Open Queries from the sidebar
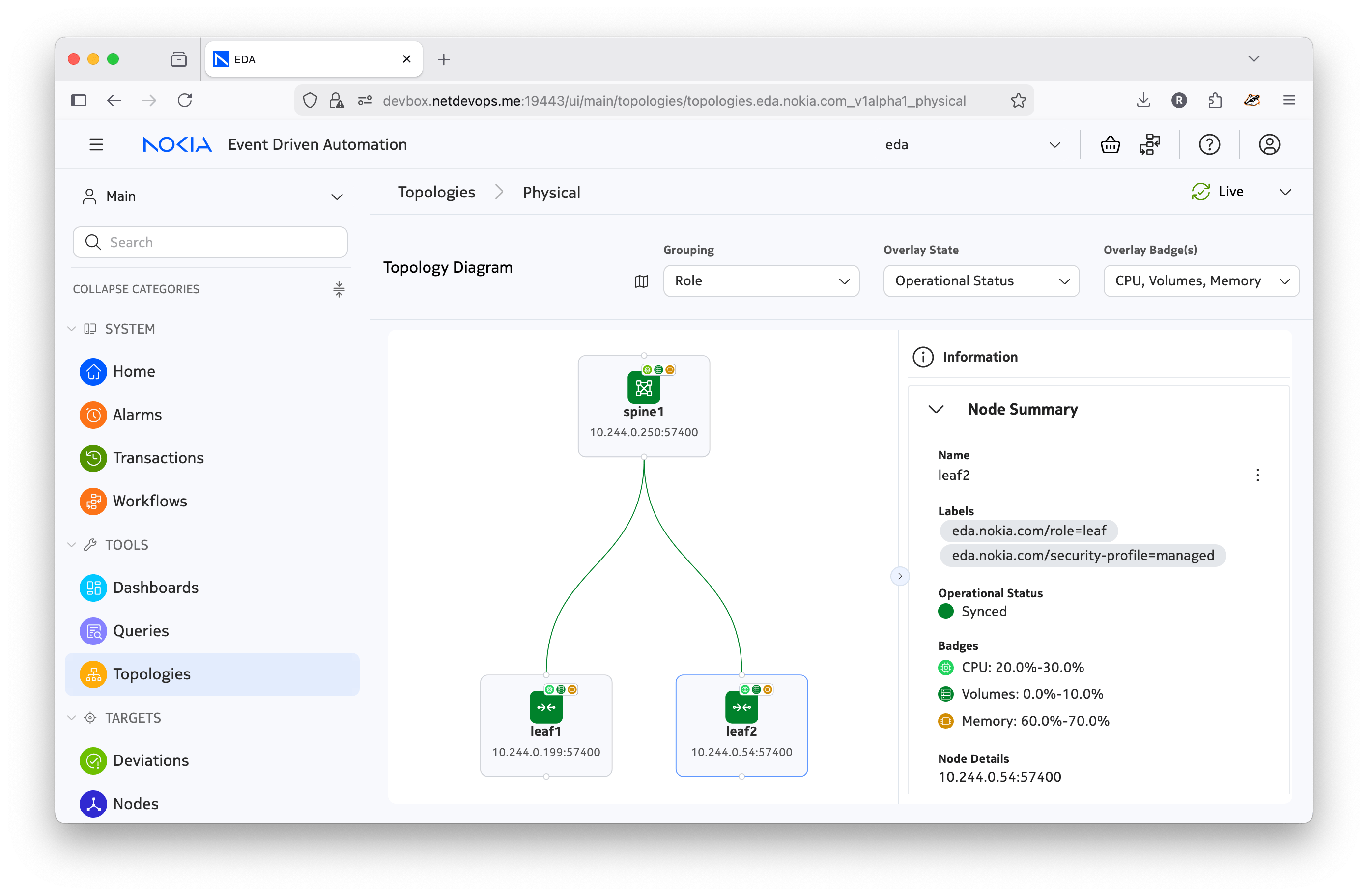This screenshot has width=1368, height=896. coord(140,630)
